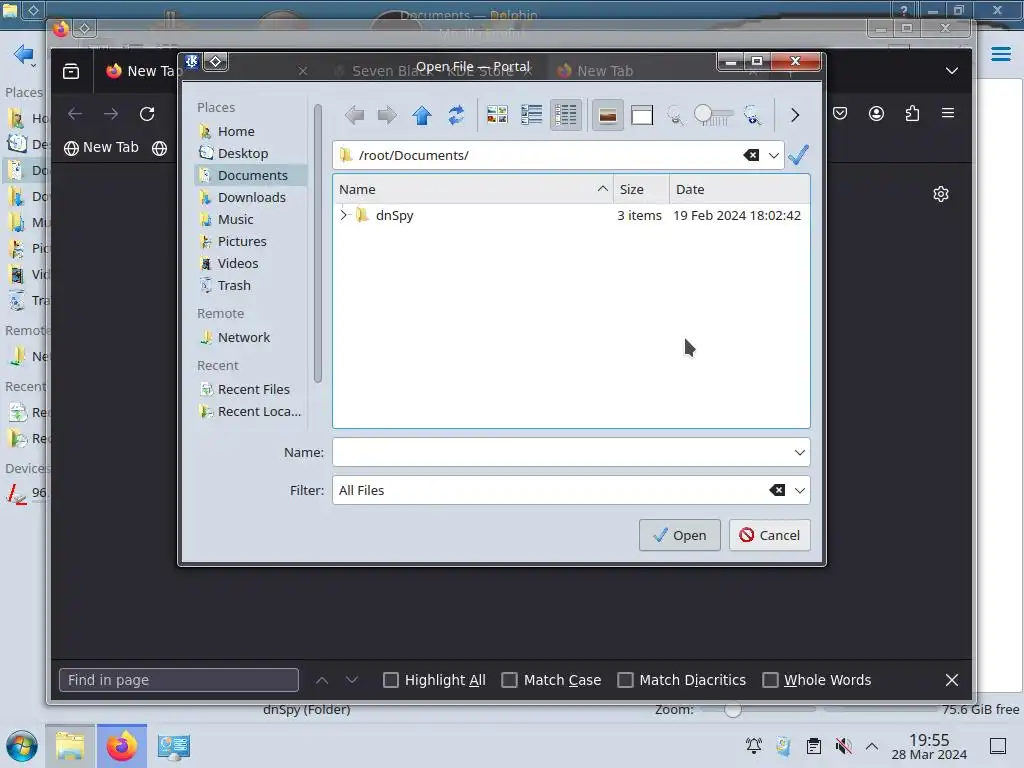Adjust the icon size zoom slider
The width and height of the screenshot is (1024, 768).
pos(713,116)
